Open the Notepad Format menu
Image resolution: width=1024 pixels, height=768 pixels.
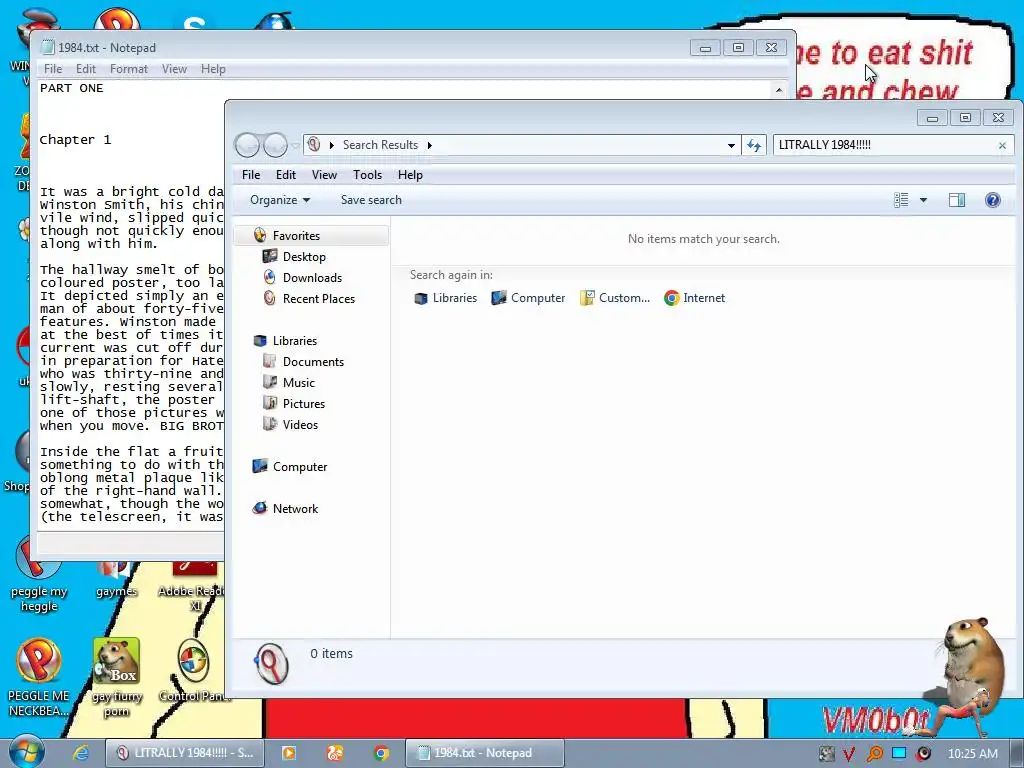pyautogui.click(x=129, y=69)
